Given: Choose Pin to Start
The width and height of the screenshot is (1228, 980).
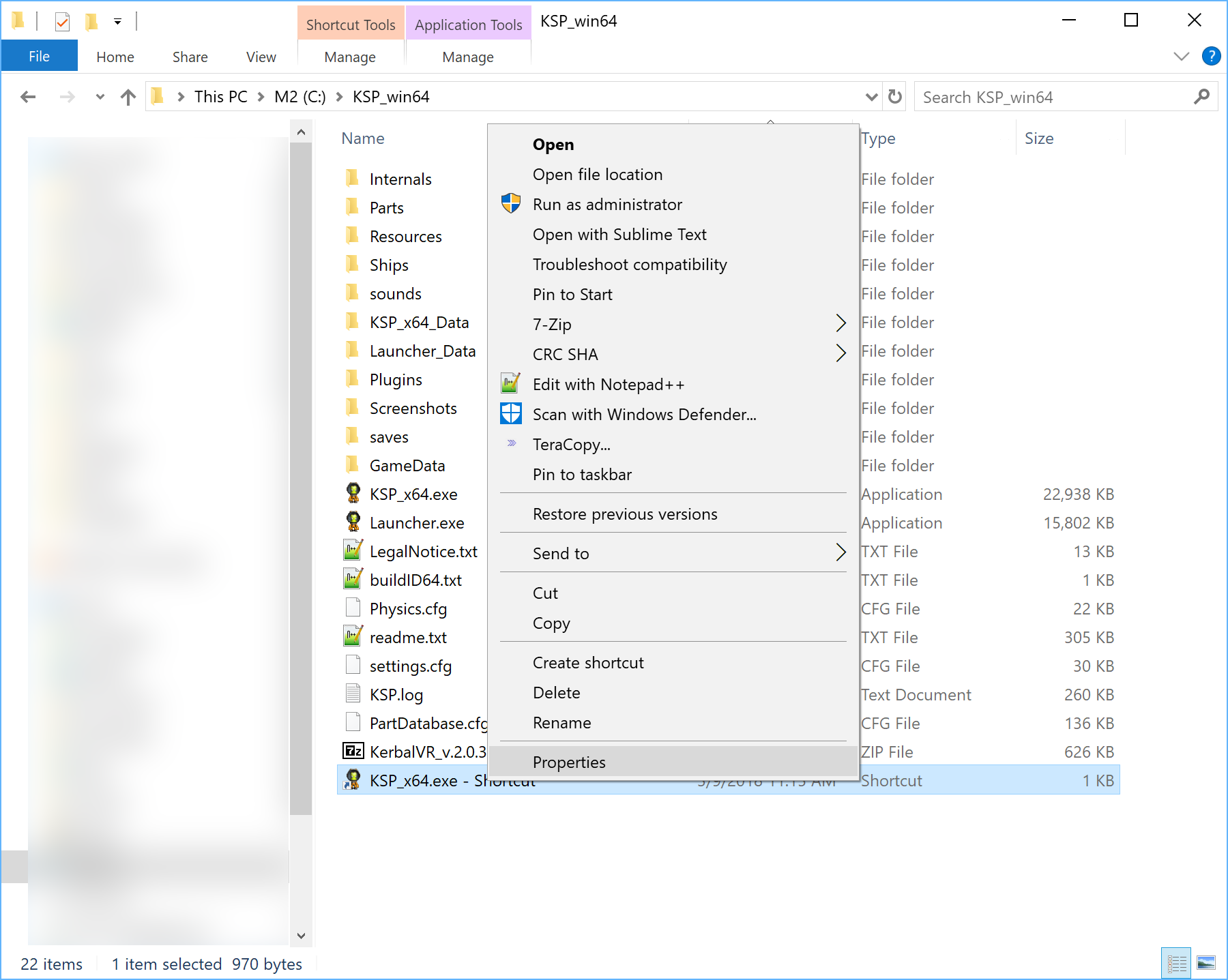Looking at the screenshot, I should pyautogui.click(x=673, y=295).
